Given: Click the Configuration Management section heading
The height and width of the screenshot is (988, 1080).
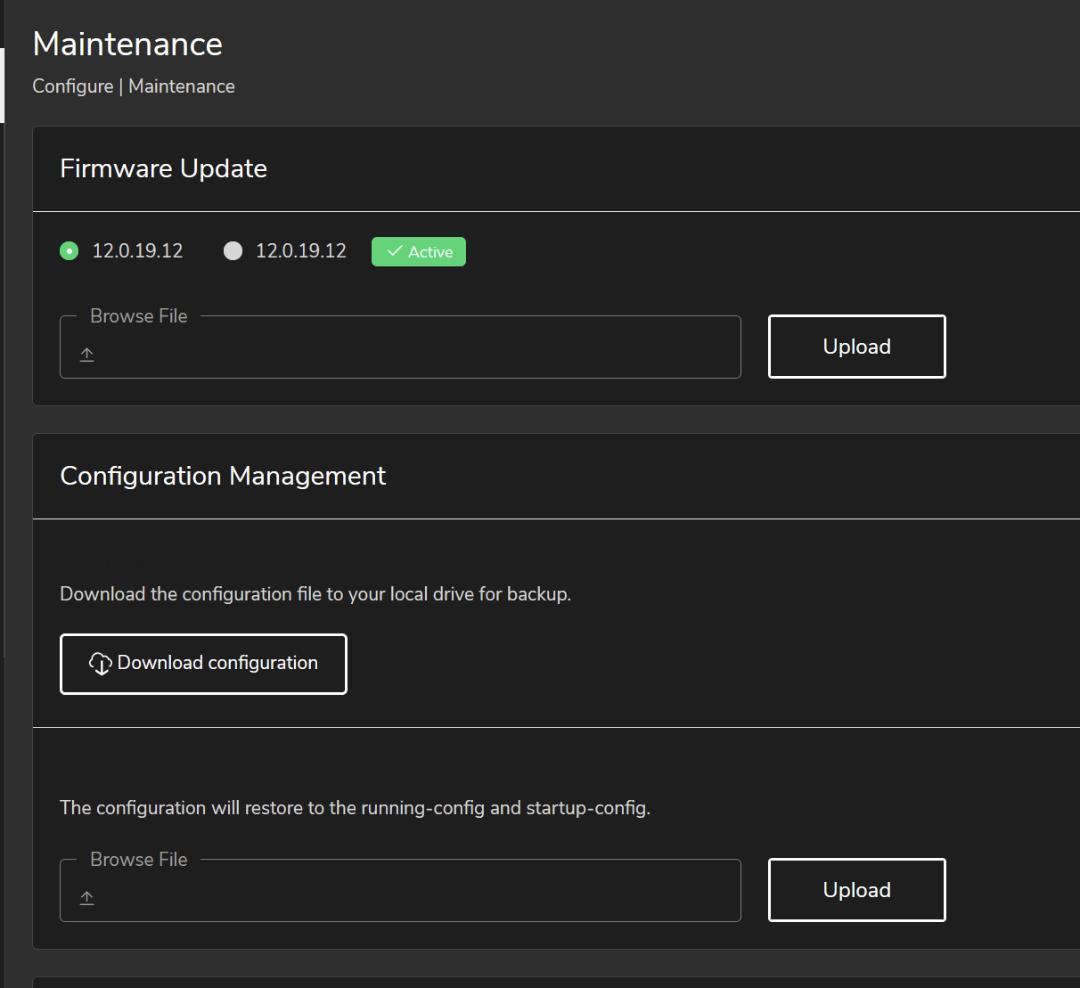Looking at the screenshot, I should tap(222, 475).
